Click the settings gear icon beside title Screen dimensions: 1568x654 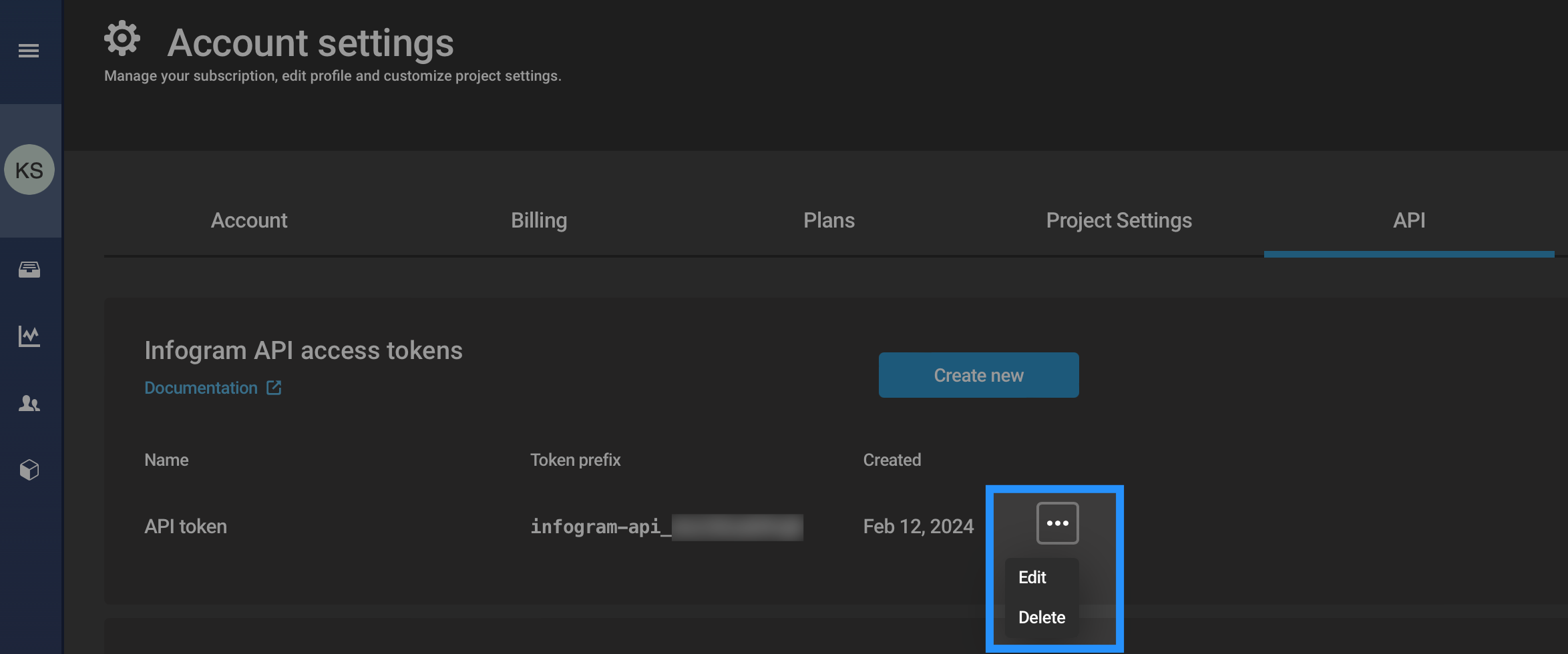click(122, 38)
